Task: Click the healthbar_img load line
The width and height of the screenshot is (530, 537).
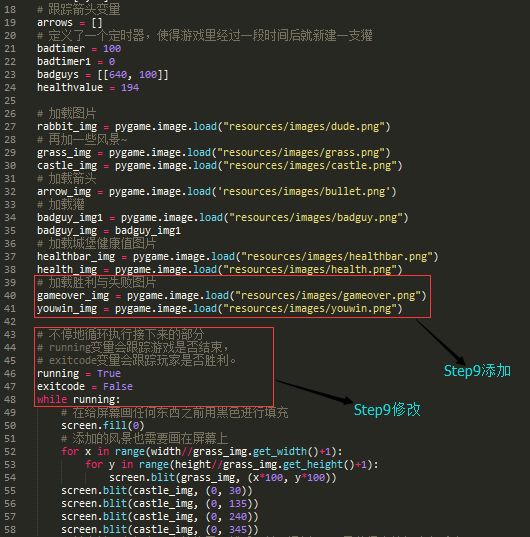Action: (x=238, y=257)
